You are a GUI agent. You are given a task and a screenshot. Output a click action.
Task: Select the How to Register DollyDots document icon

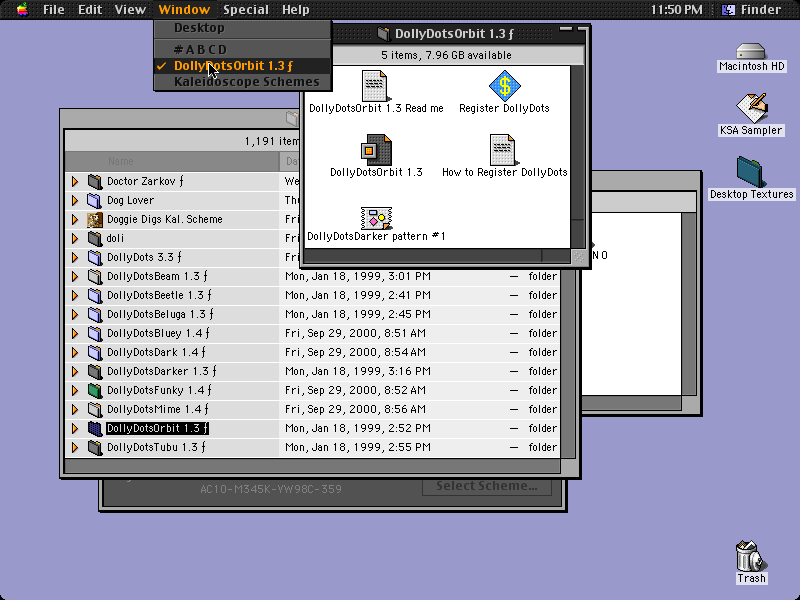tap(503, 150)
